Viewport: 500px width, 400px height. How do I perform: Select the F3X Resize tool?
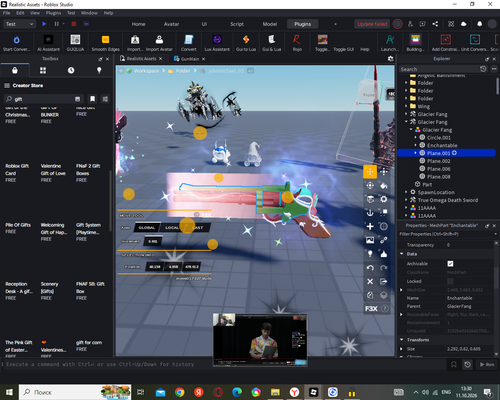tap(384, 172)
